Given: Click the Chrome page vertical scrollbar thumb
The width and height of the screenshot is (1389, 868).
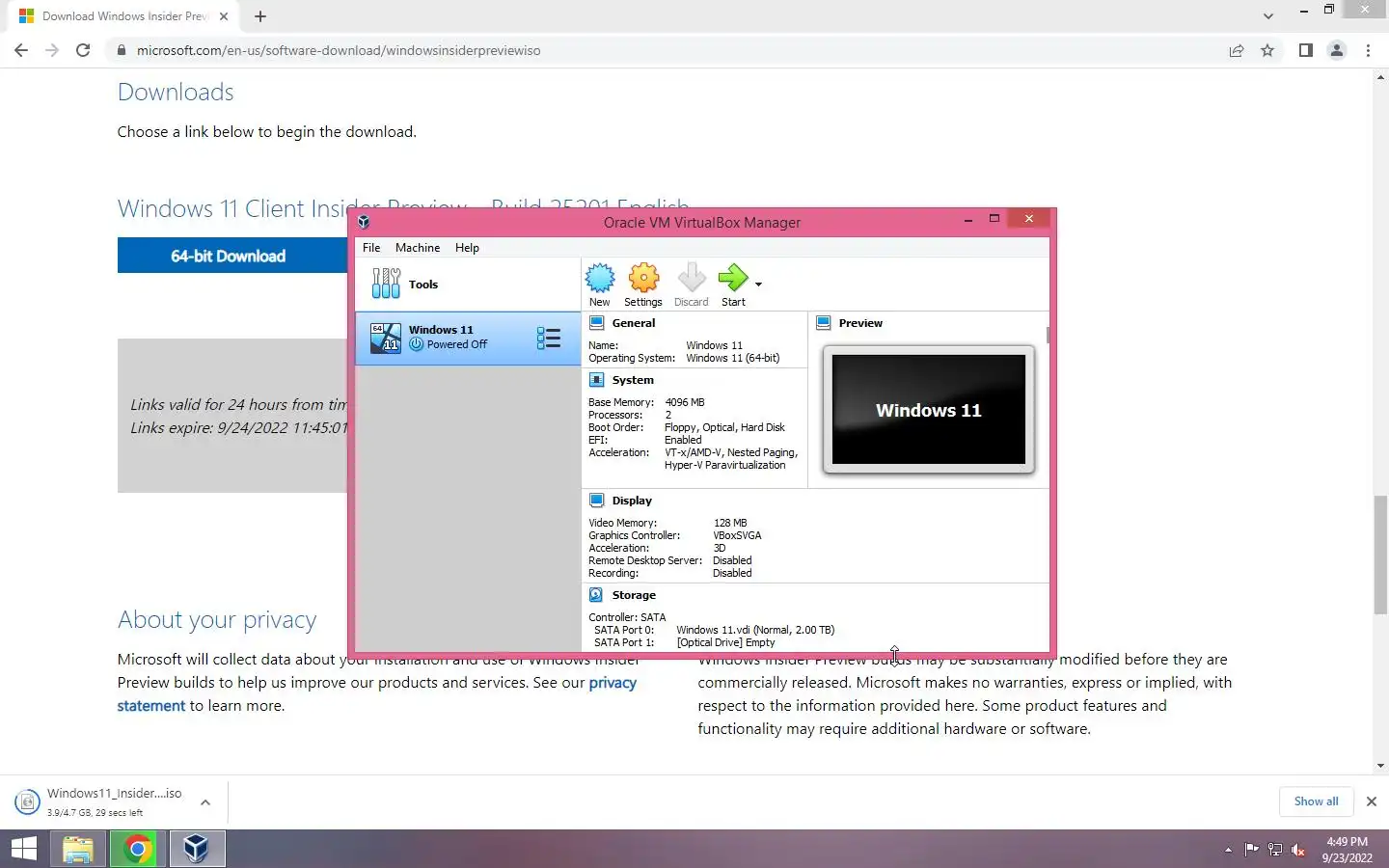Looking at the screenshot, I should [1380, 555].
